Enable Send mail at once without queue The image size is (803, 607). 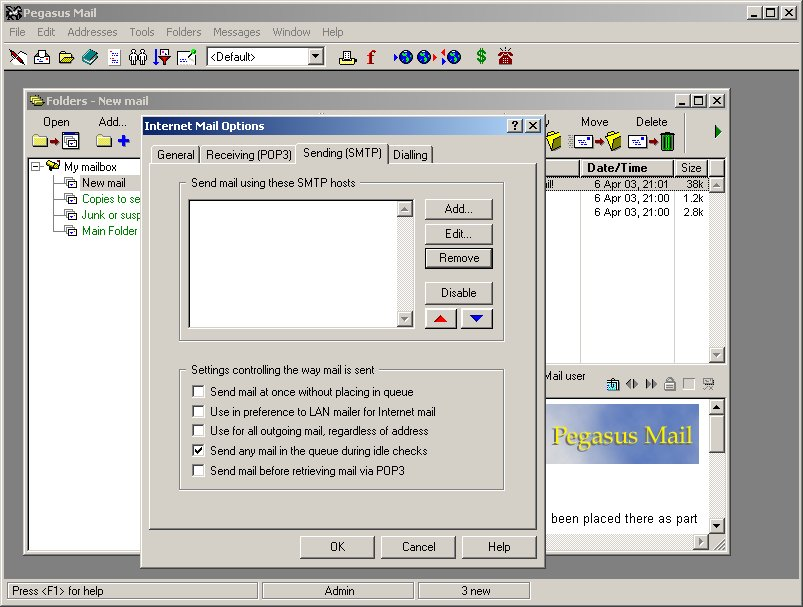coord(198,392)
